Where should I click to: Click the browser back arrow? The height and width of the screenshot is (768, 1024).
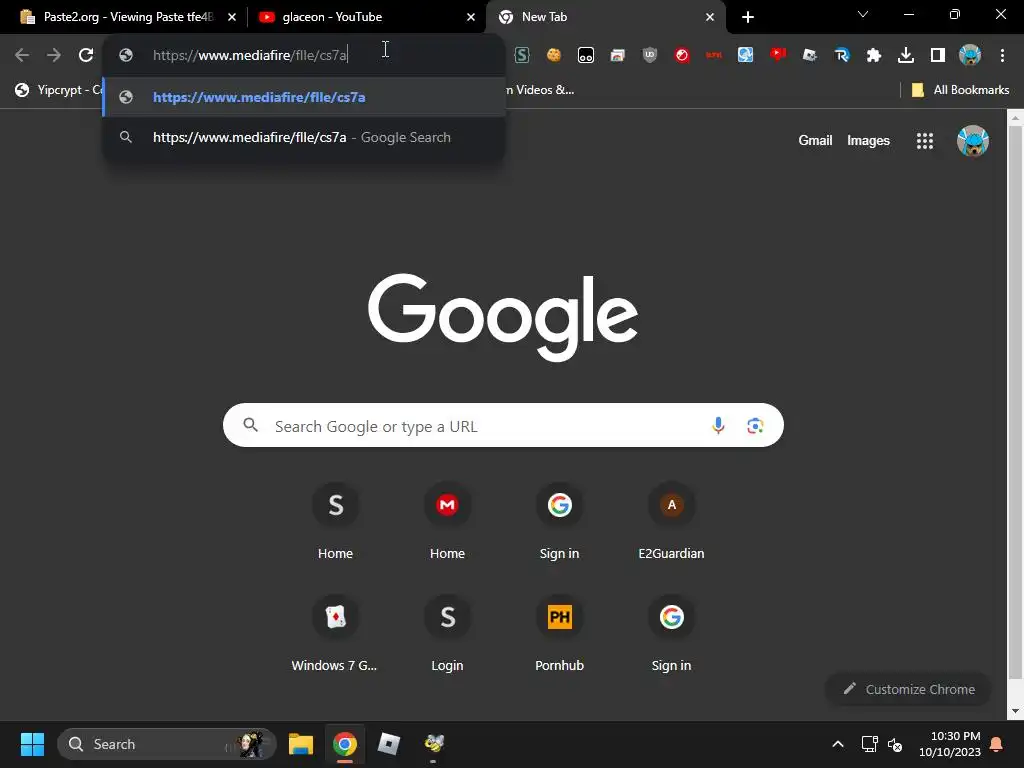click(22, 55)
